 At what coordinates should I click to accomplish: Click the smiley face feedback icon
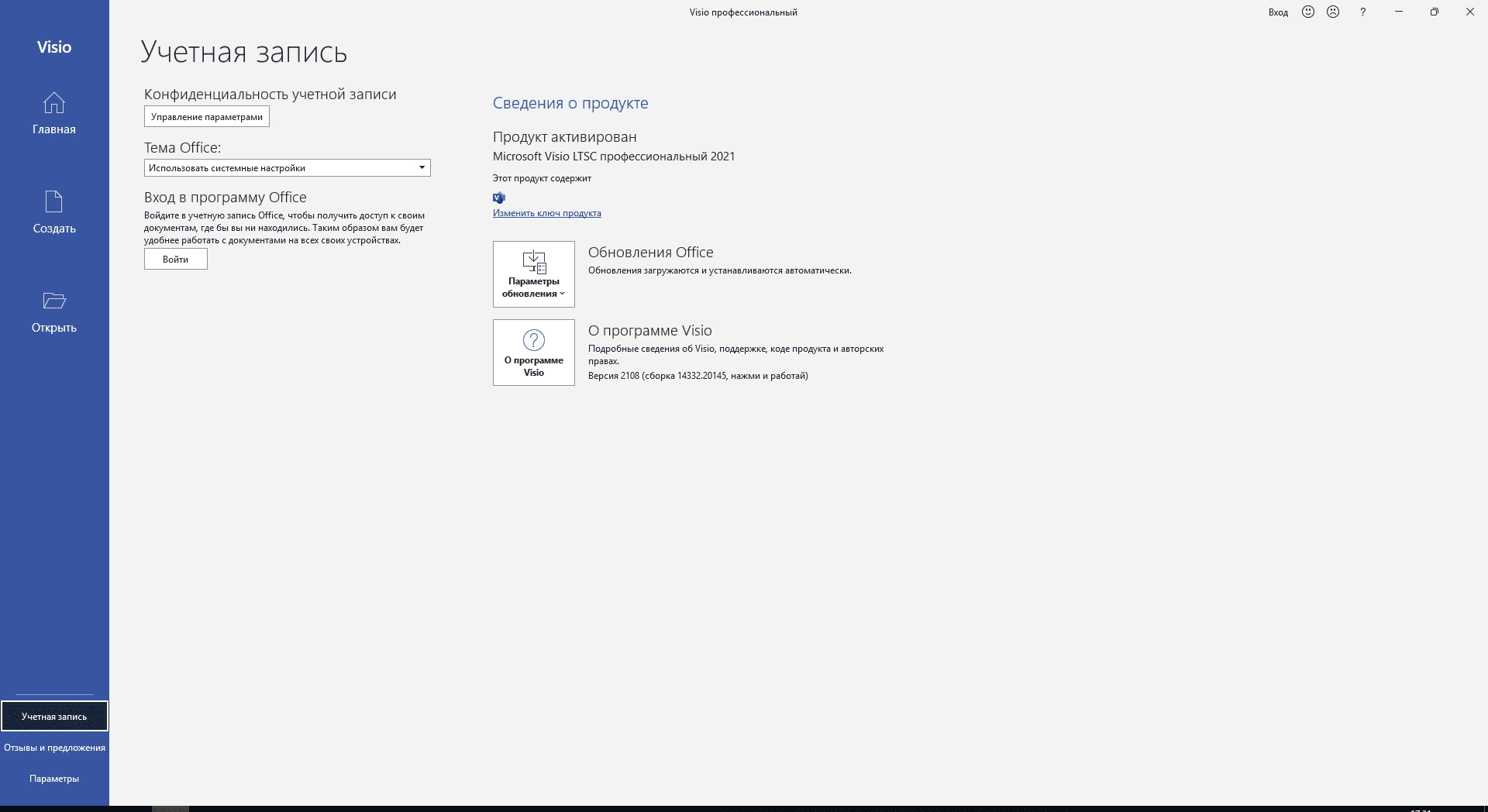(1308, 12)
